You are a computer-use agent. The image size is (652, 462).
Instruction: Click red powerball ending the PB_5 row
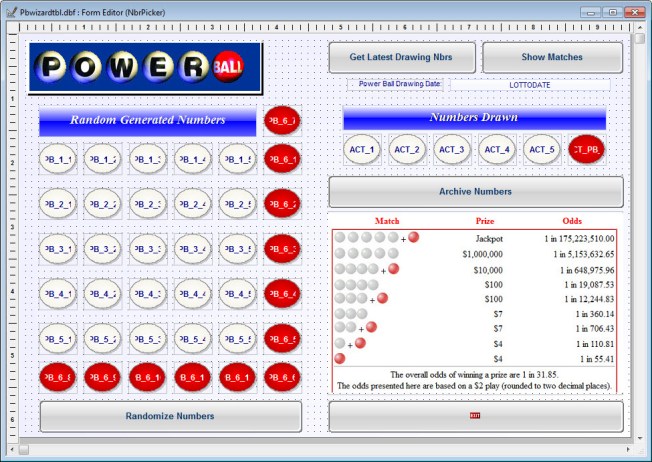282,339
